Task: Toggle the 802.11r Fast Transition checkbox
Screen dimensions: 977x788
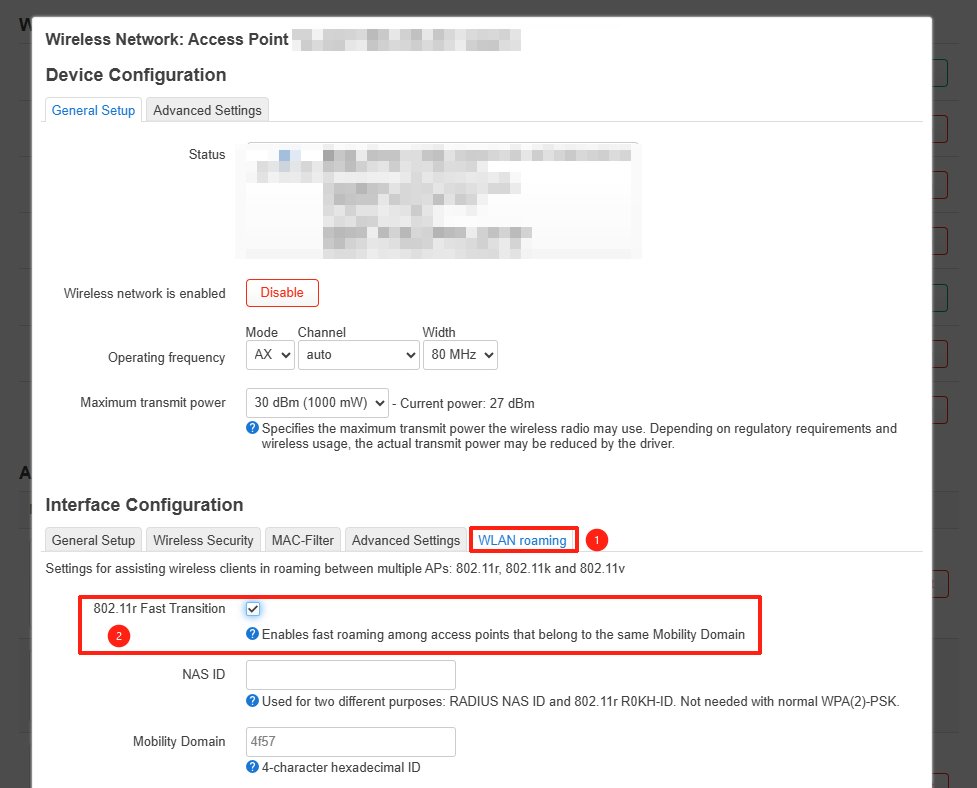Action: [253, 609]
